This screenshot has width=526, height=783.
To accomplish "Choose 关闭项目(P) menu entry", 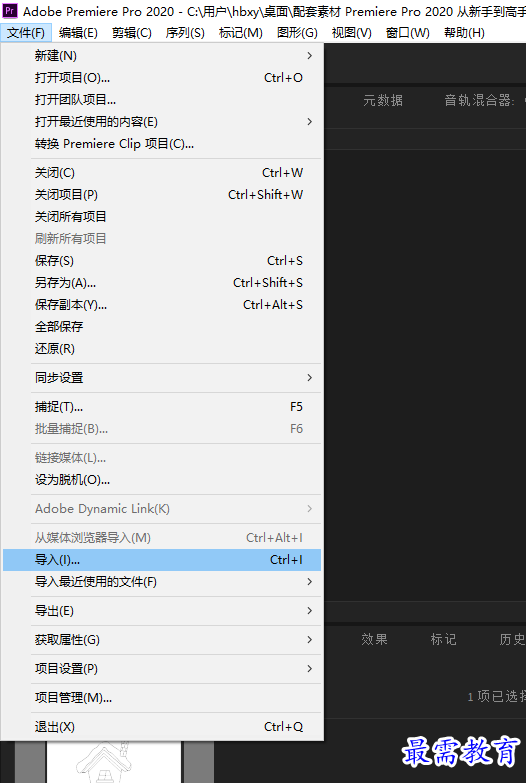I will [162, 195].
